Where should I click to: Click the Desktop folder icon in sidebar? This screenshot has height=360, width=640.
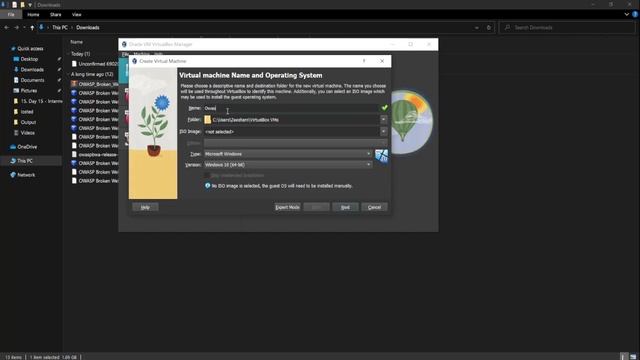(x=16, y=59)
